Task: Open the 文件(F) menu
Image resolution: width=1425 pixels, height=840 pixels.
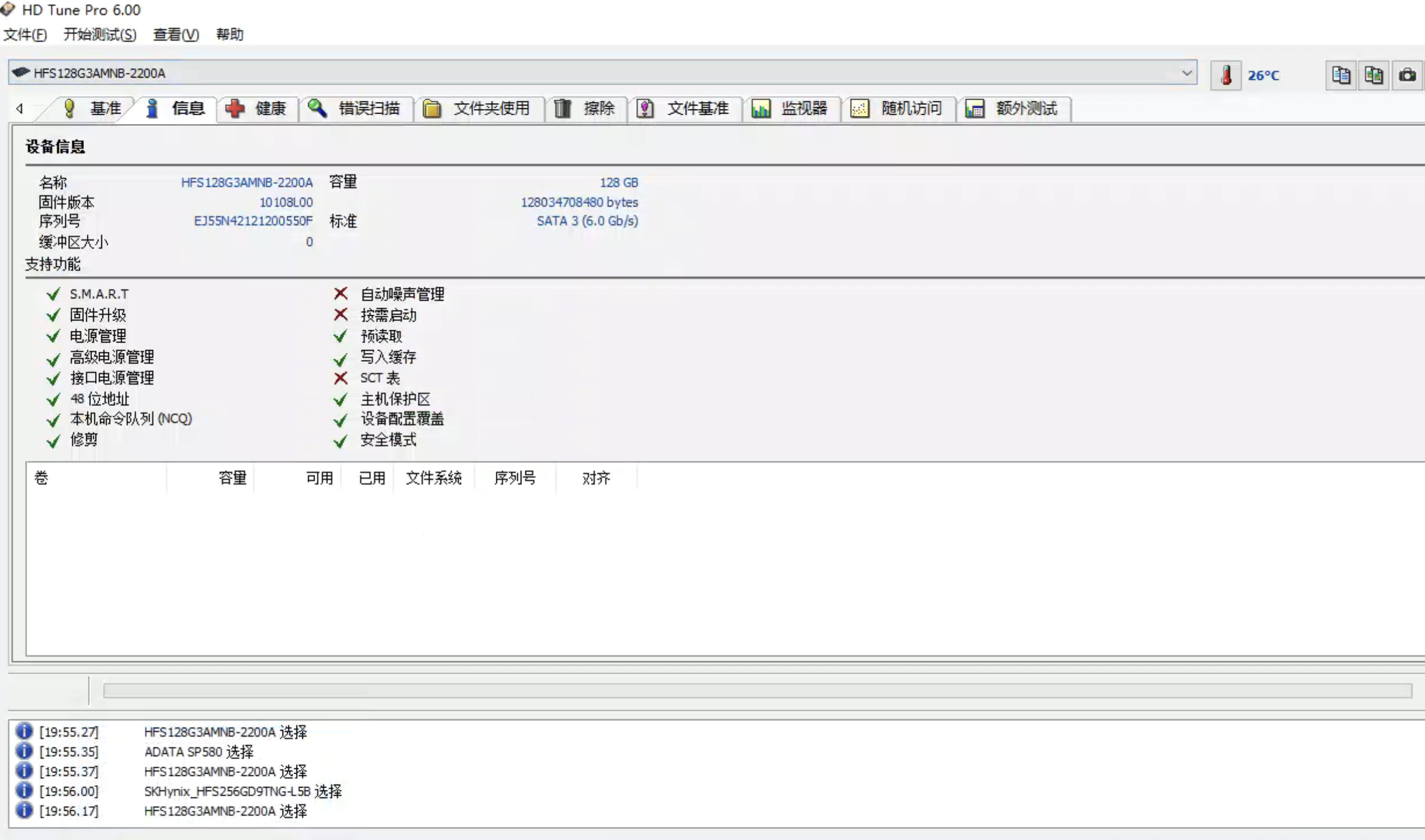Action: 25,34
